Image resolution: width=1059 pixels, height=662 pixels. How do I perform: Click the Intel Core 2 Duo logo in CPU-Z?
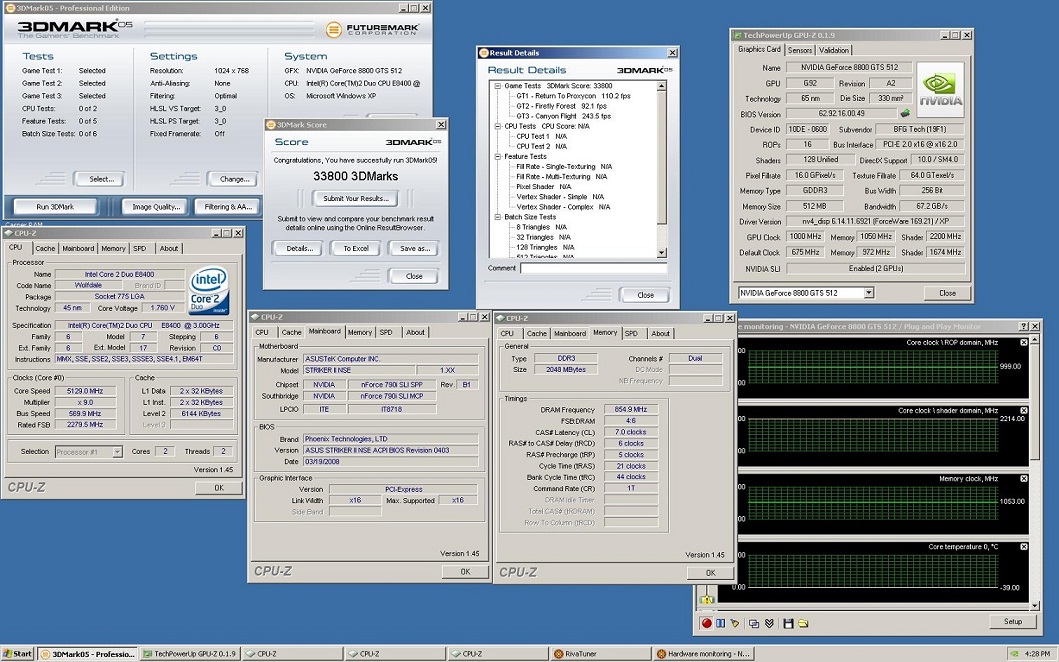(x=209, y=290)
